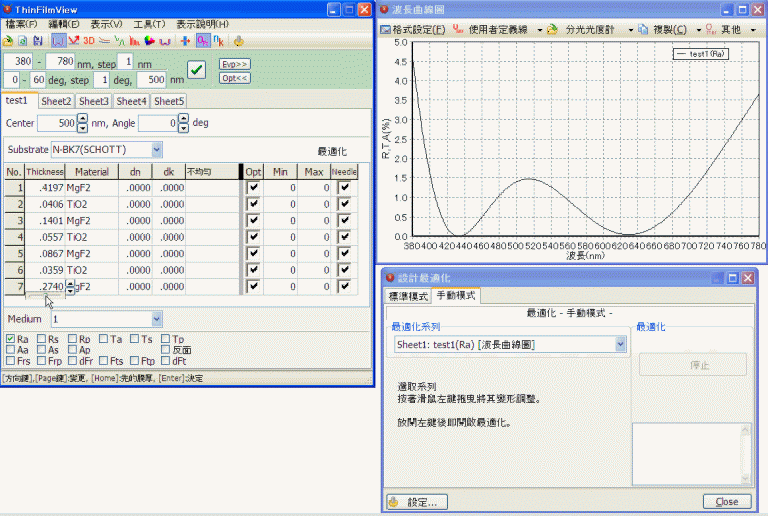Click the Evp>> button
768x516 pixels.
point(235,64)
